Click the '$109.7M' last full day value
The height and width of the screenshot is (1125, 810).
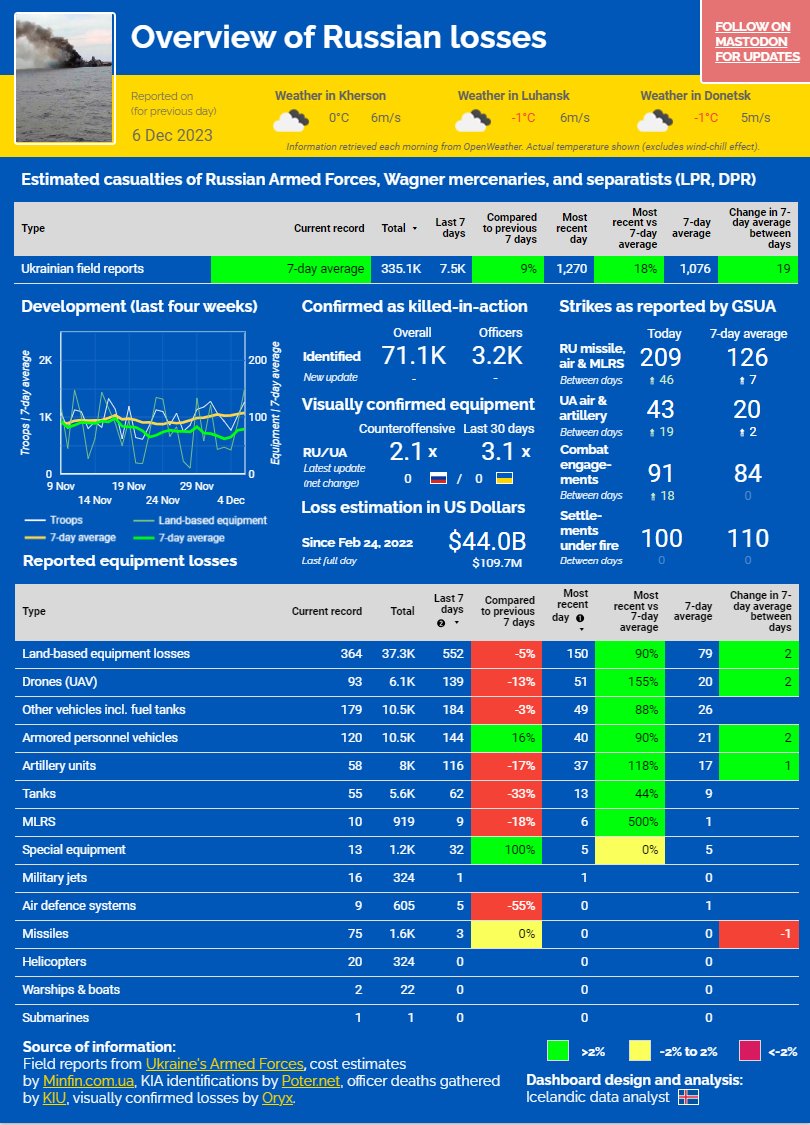pyautogui.click(x=497, y=563)
